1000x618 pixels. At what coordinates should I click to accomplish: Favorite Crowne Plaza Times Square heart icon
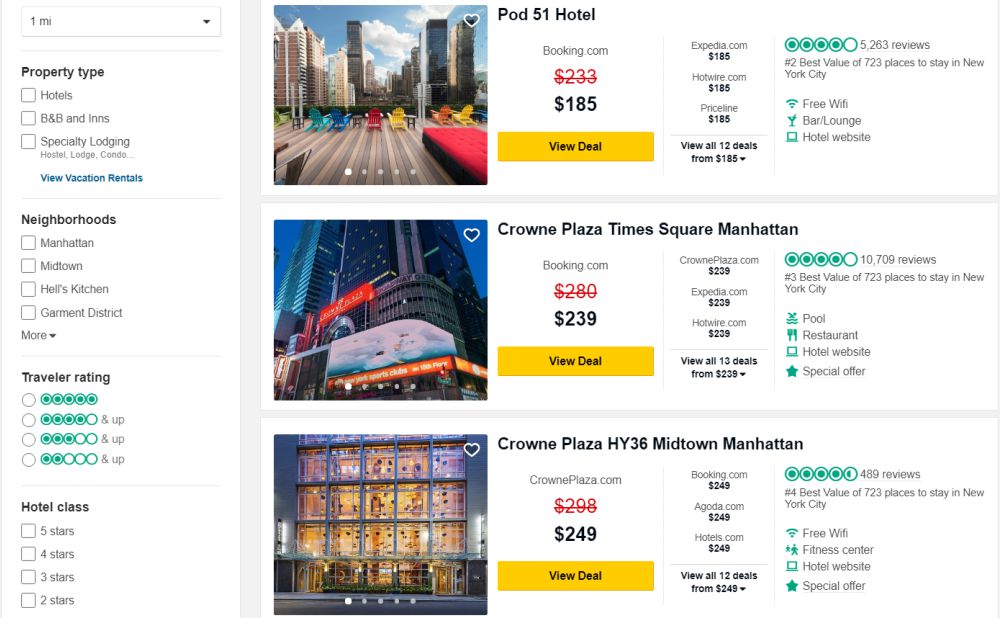tap(472, 235)
